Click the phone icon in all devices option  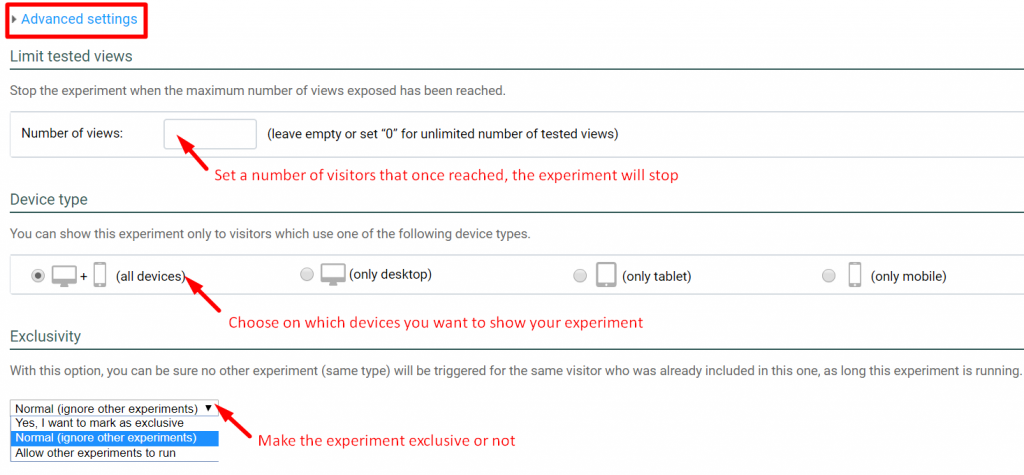tap(100, 275)
